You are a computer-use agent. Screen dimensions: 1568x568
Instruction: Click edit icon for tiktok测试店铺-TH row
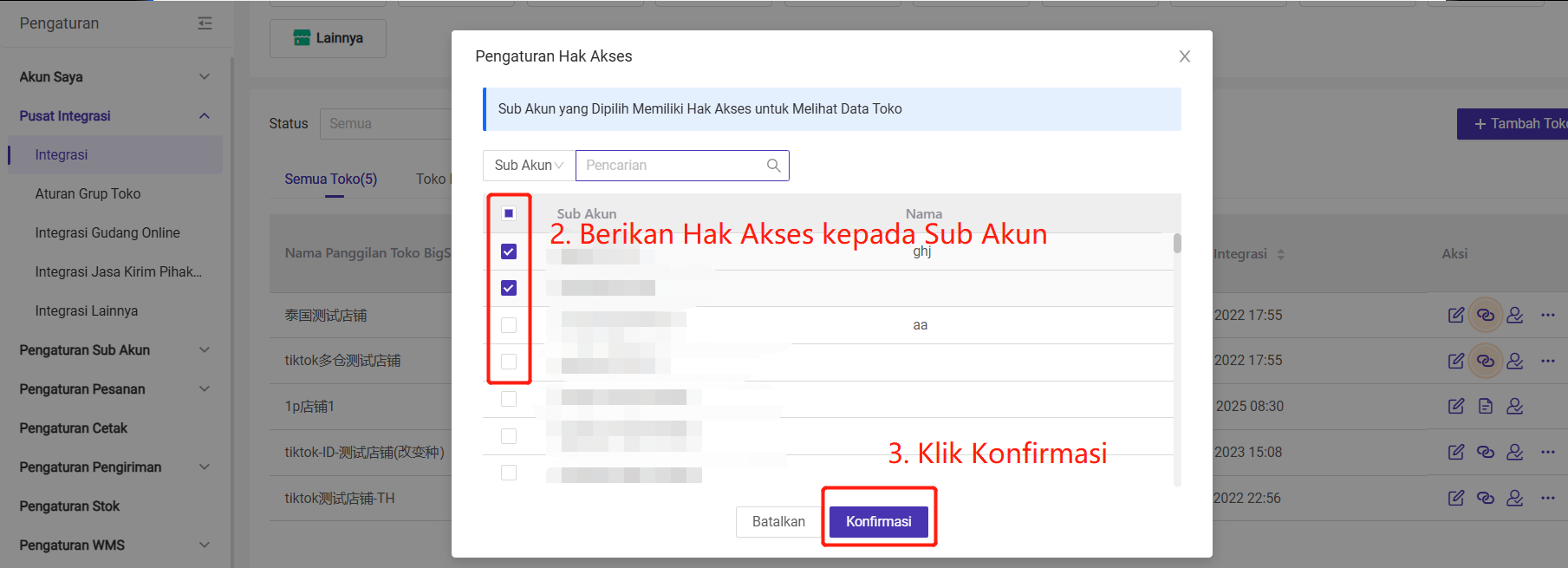[1456, 498]
